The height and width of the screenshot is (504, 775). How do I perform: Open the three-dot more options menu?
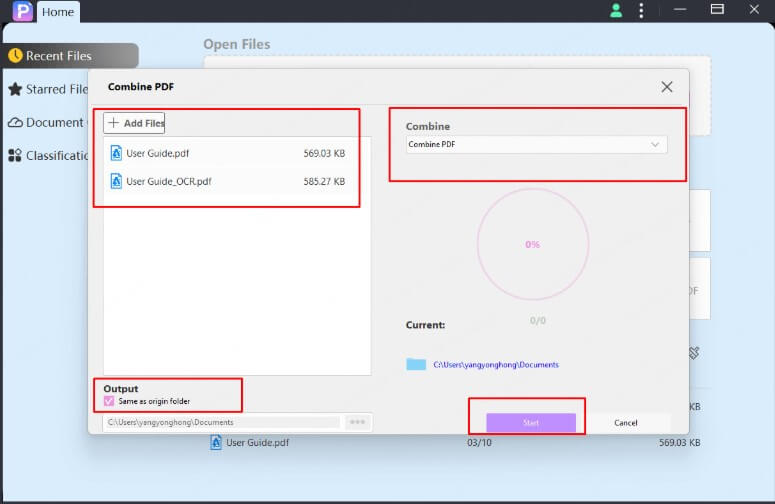point(641,10)
